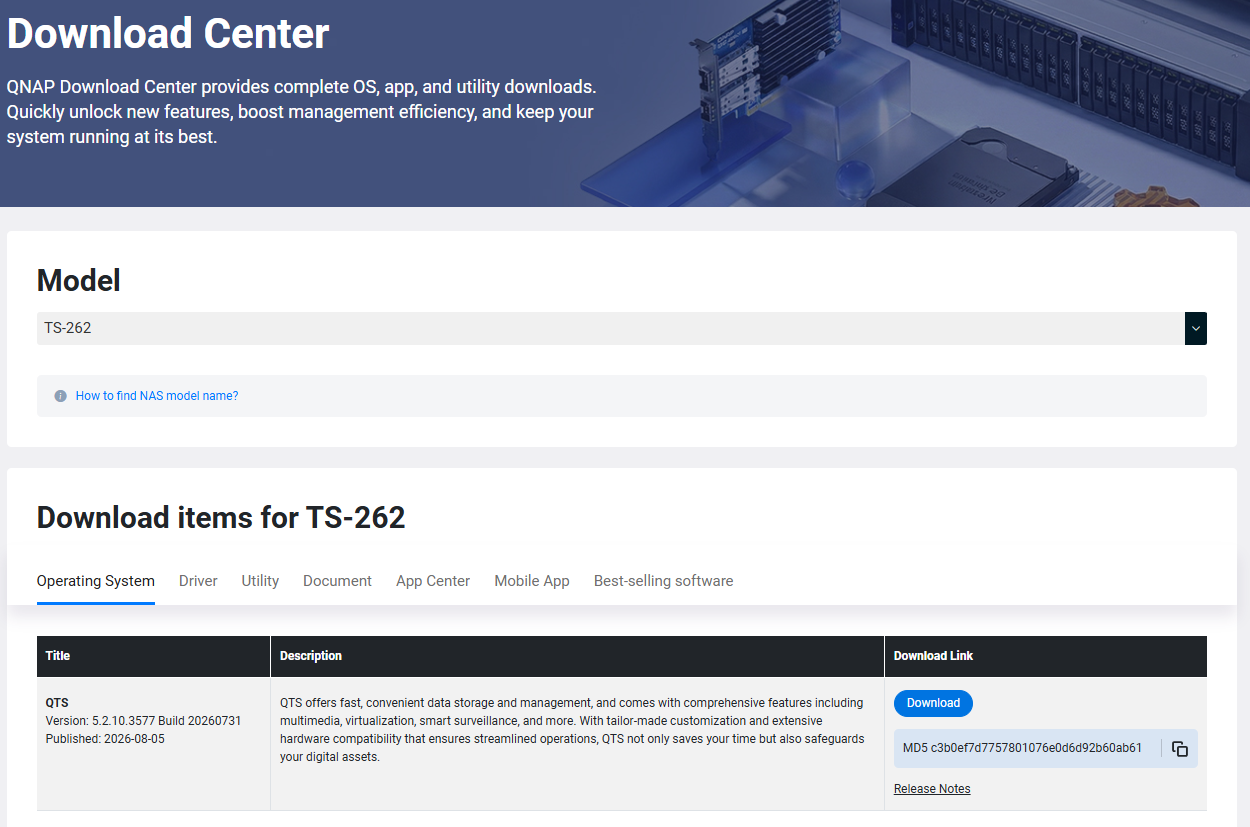
Task: Go to the App Center tab
Action: [433, 581]
